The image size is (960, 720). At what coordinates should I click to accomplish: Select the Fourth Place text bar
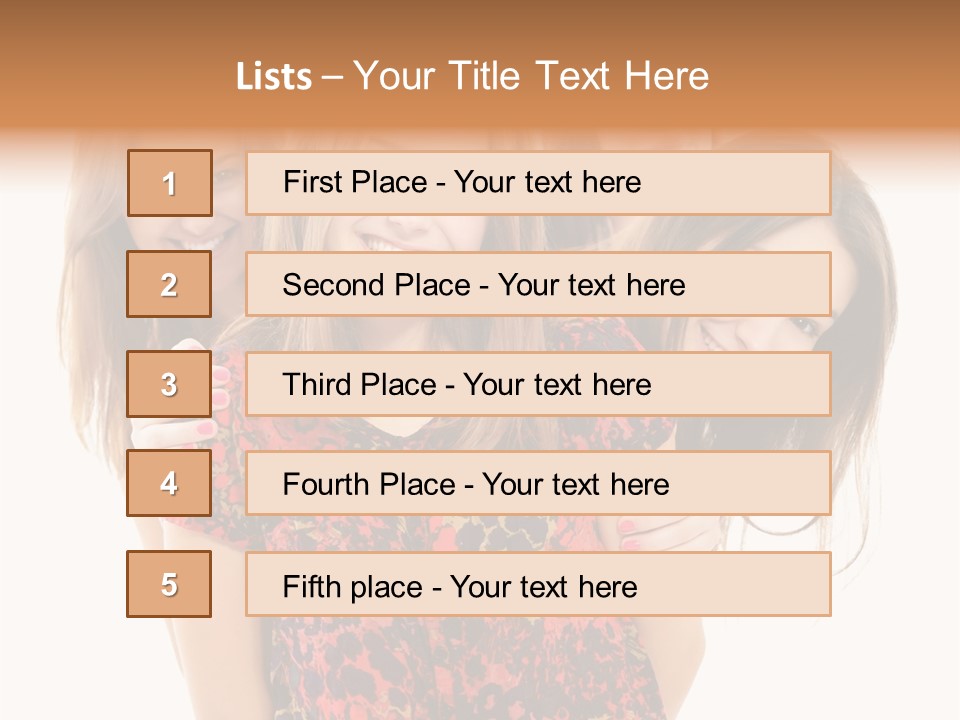tap(538, 484)
